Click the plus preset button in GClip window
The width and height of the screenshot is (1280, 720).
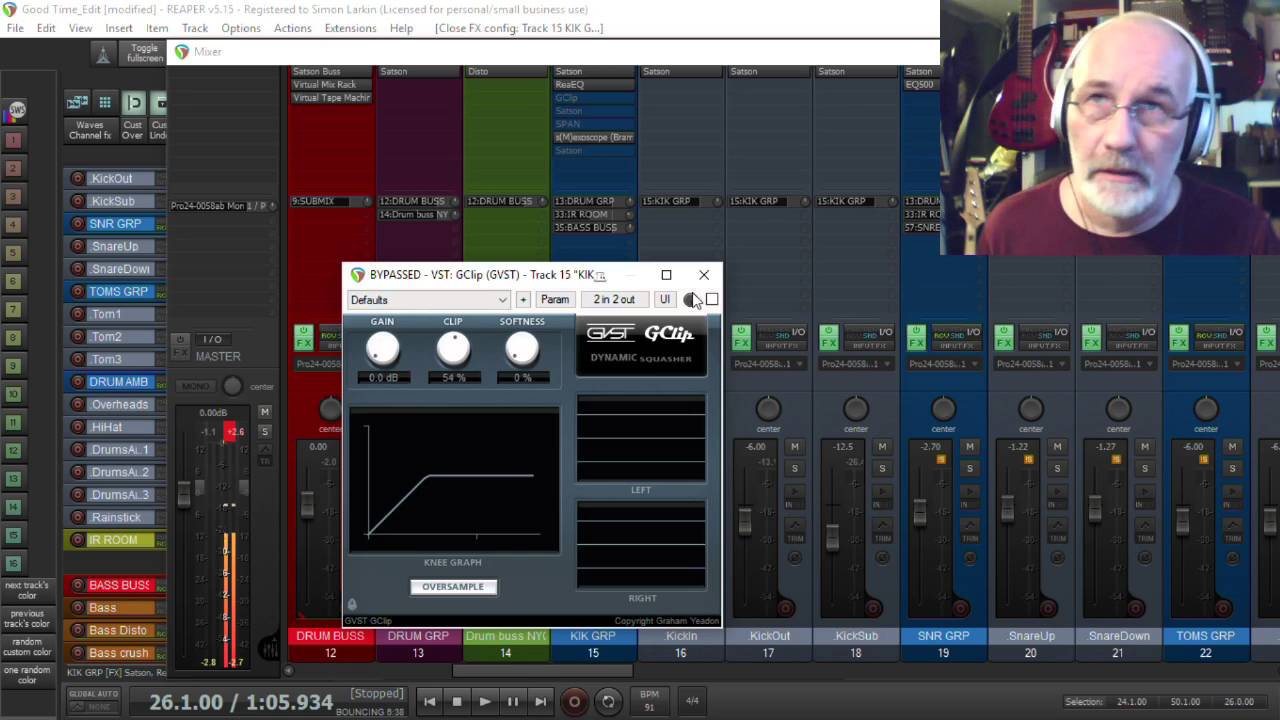[522, 300]
